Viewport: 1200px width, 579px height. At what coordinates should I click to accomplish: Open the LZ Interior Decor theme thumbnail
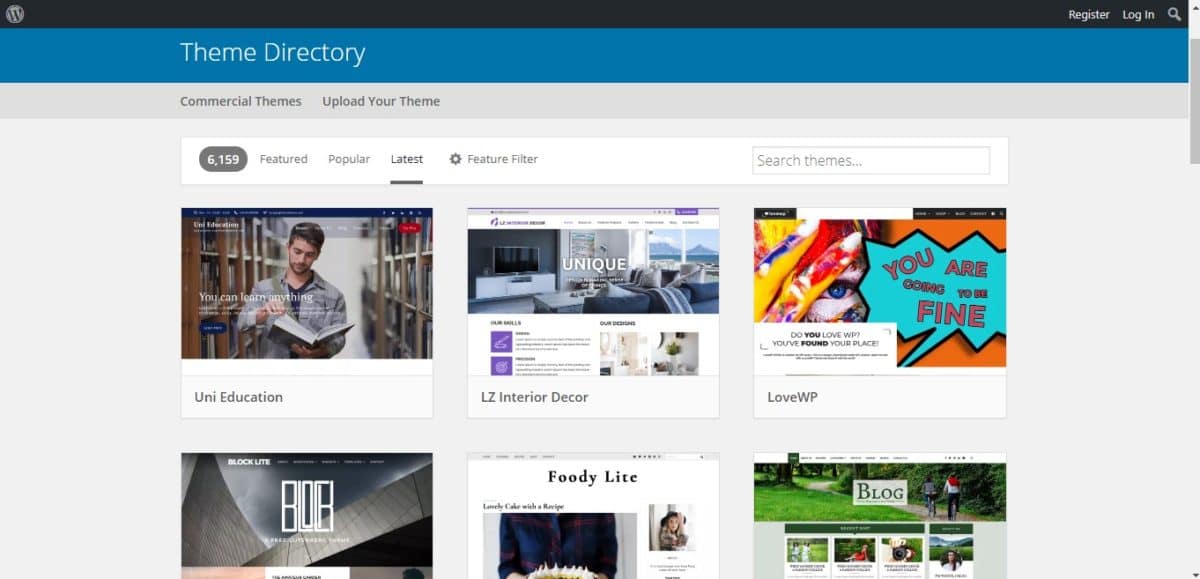[593, 291]
